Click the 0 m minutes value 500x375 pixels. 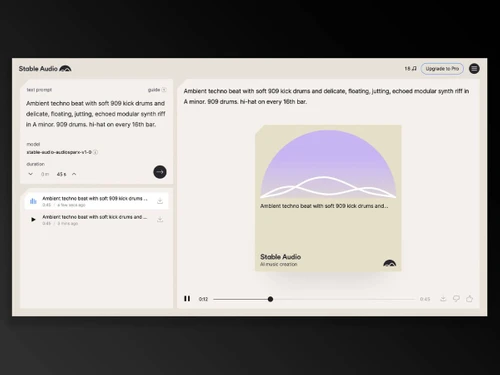pos(45,174)
